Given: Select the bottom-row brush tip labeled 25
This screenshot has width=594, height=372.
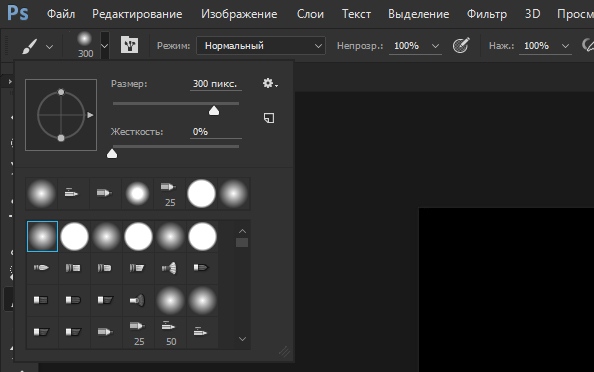Looking at the screenshot, I should tap(138, 333).
